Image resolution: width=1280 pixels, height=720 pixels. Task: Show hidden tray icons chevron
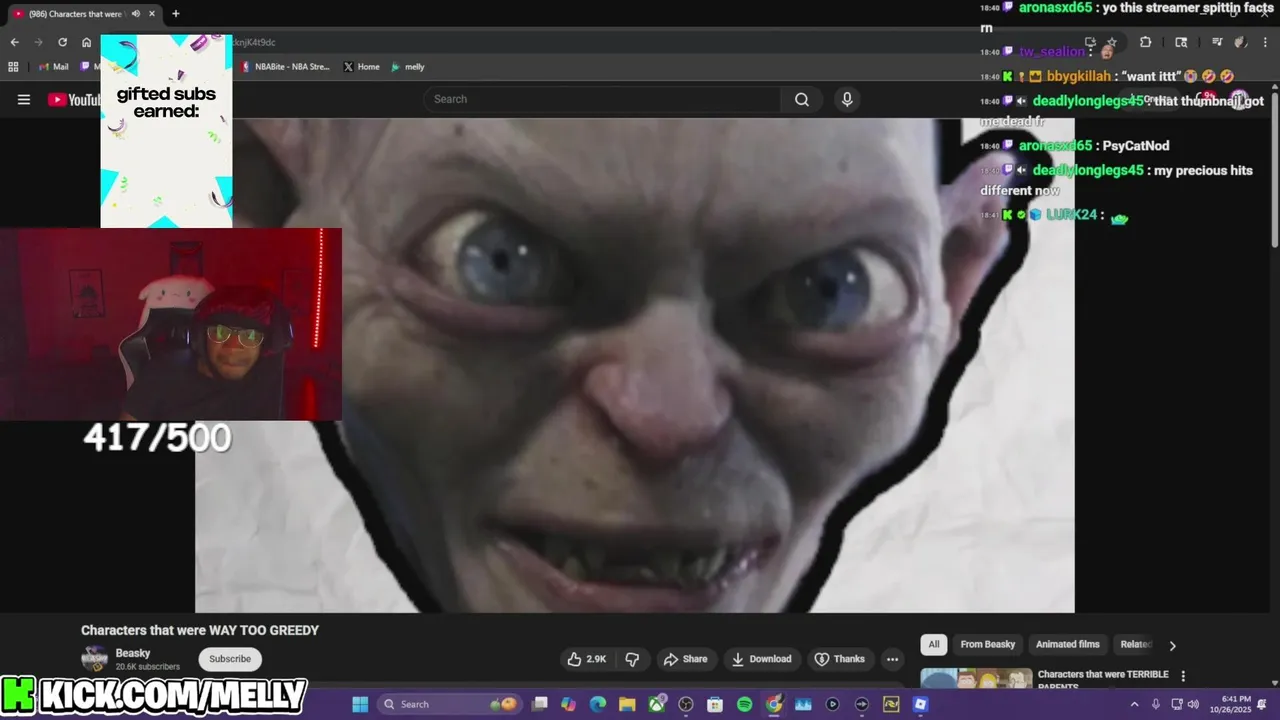click(x=1134, y=705)
